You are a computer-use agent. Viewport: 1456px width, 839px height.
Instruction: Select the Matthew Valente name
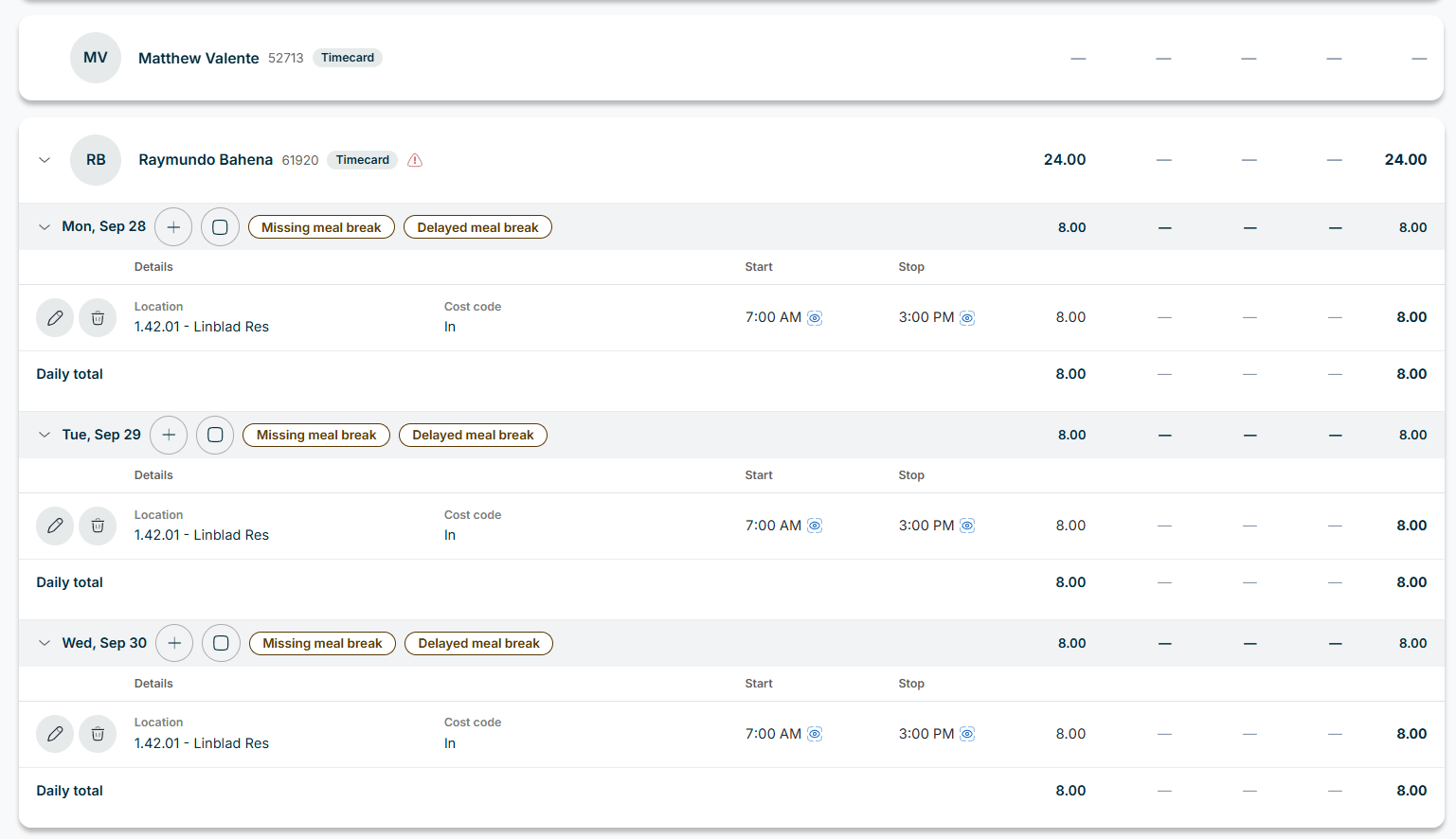point(199,58)
